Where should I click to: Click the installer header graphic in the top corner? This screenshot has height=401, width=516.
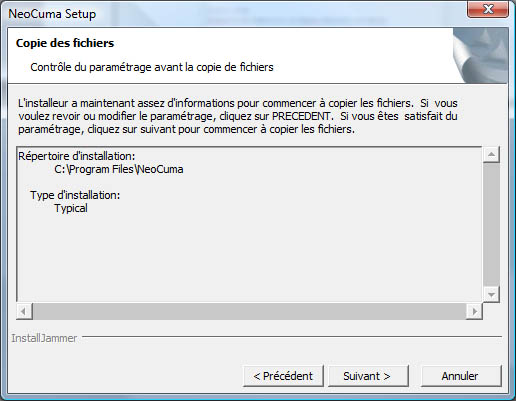coord(480,56)
